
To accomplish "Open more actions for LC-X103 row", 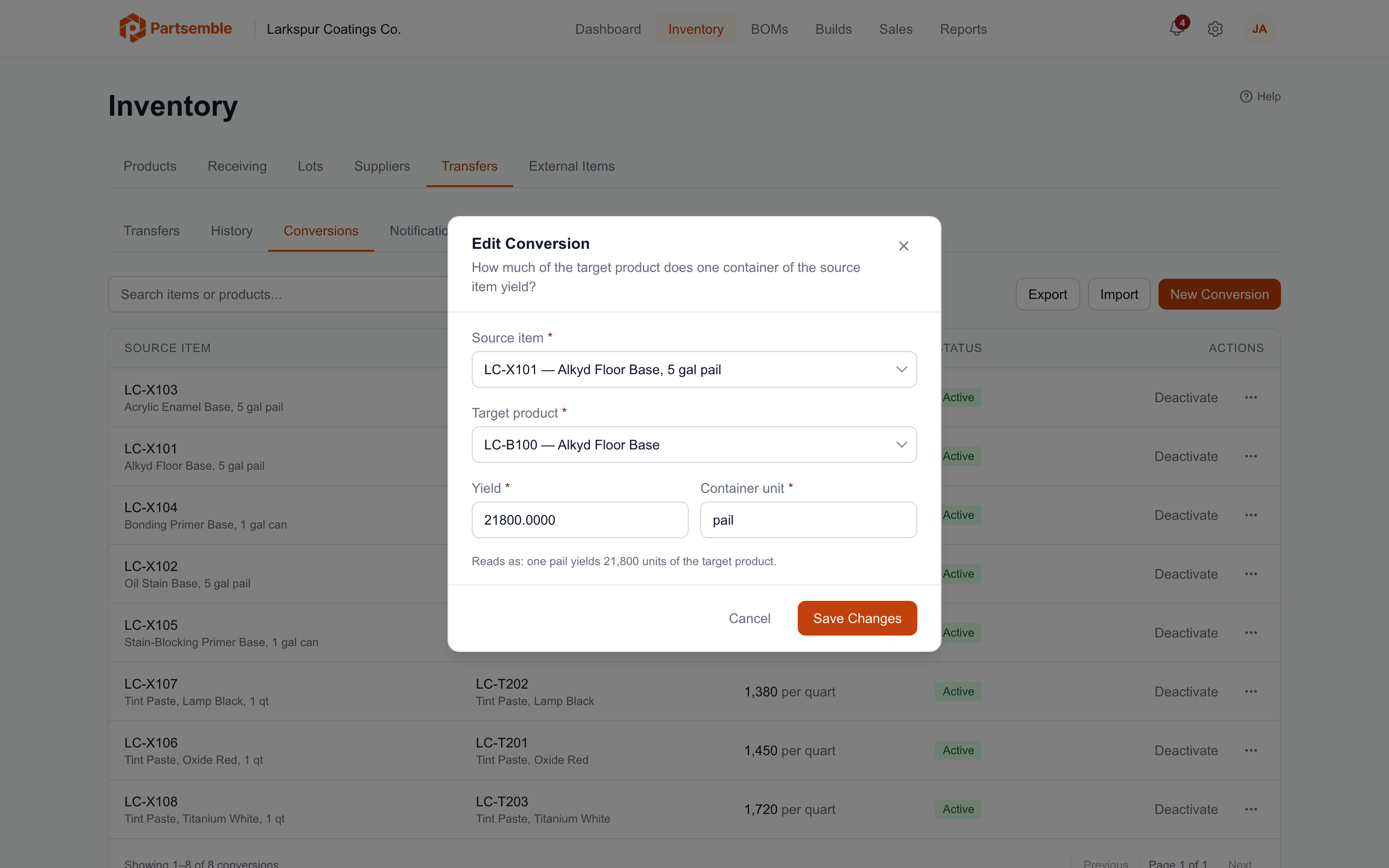I will point(1251,397).
